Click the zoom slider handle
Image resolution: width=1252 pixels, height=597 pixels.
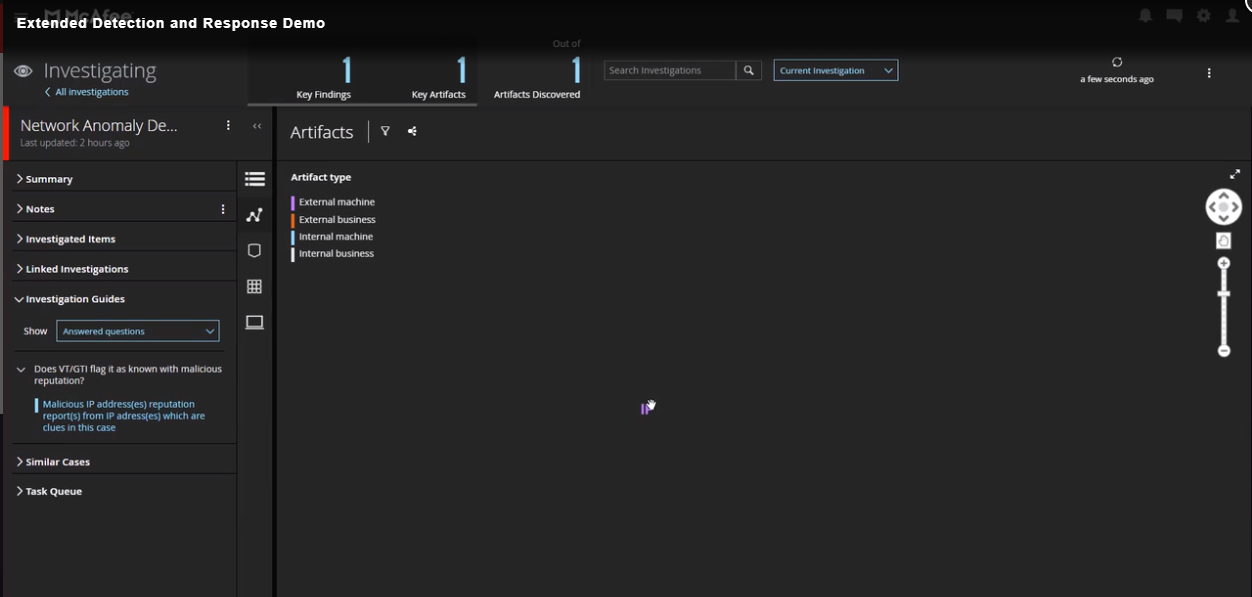(1223, 293)
